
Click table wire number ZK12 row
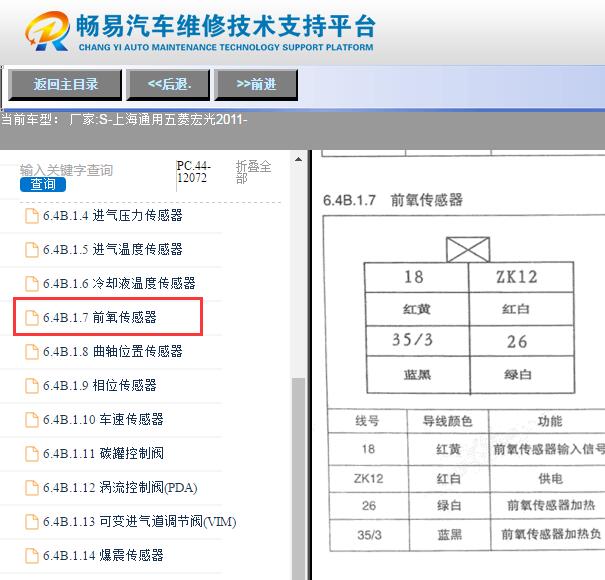point(368,479)
